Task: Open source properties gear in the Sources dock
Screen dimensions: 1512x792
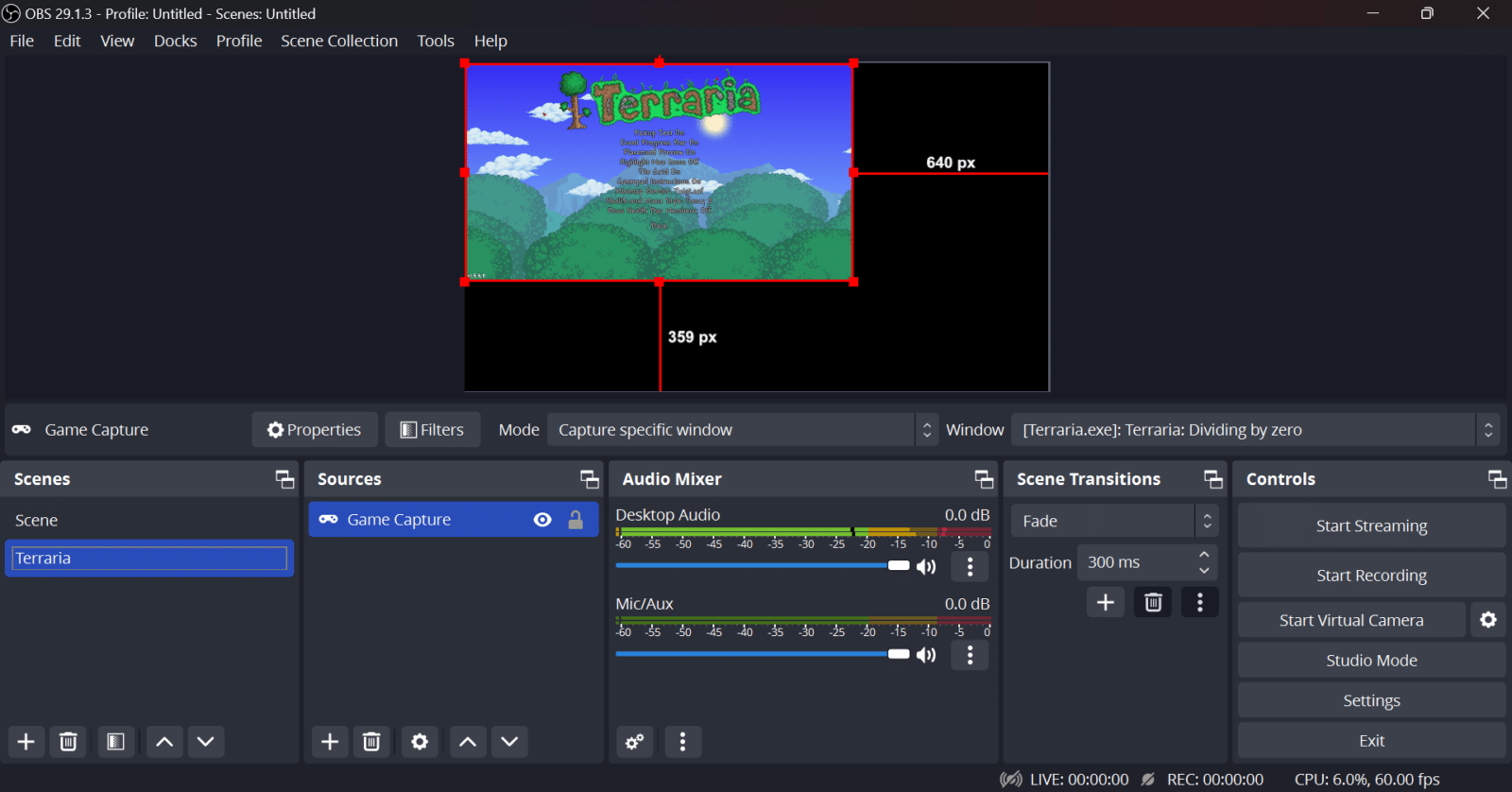Action: point(420,742)
